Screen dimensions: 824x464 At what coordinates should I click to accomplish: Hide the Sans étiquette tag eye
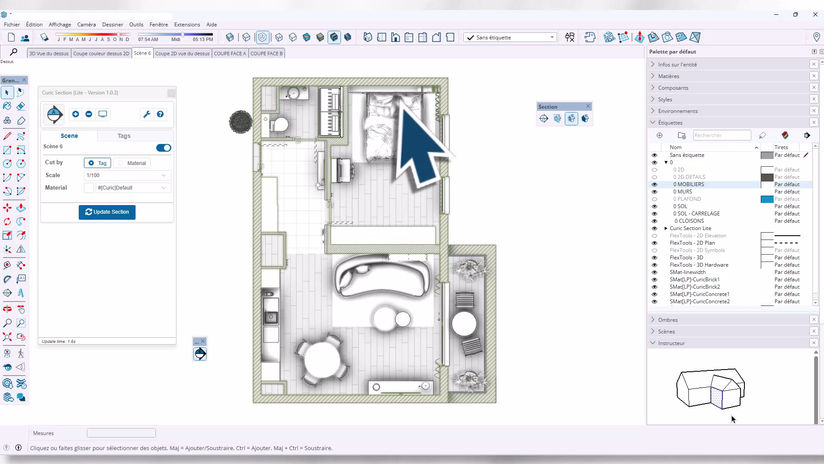(x=654, y=155)
